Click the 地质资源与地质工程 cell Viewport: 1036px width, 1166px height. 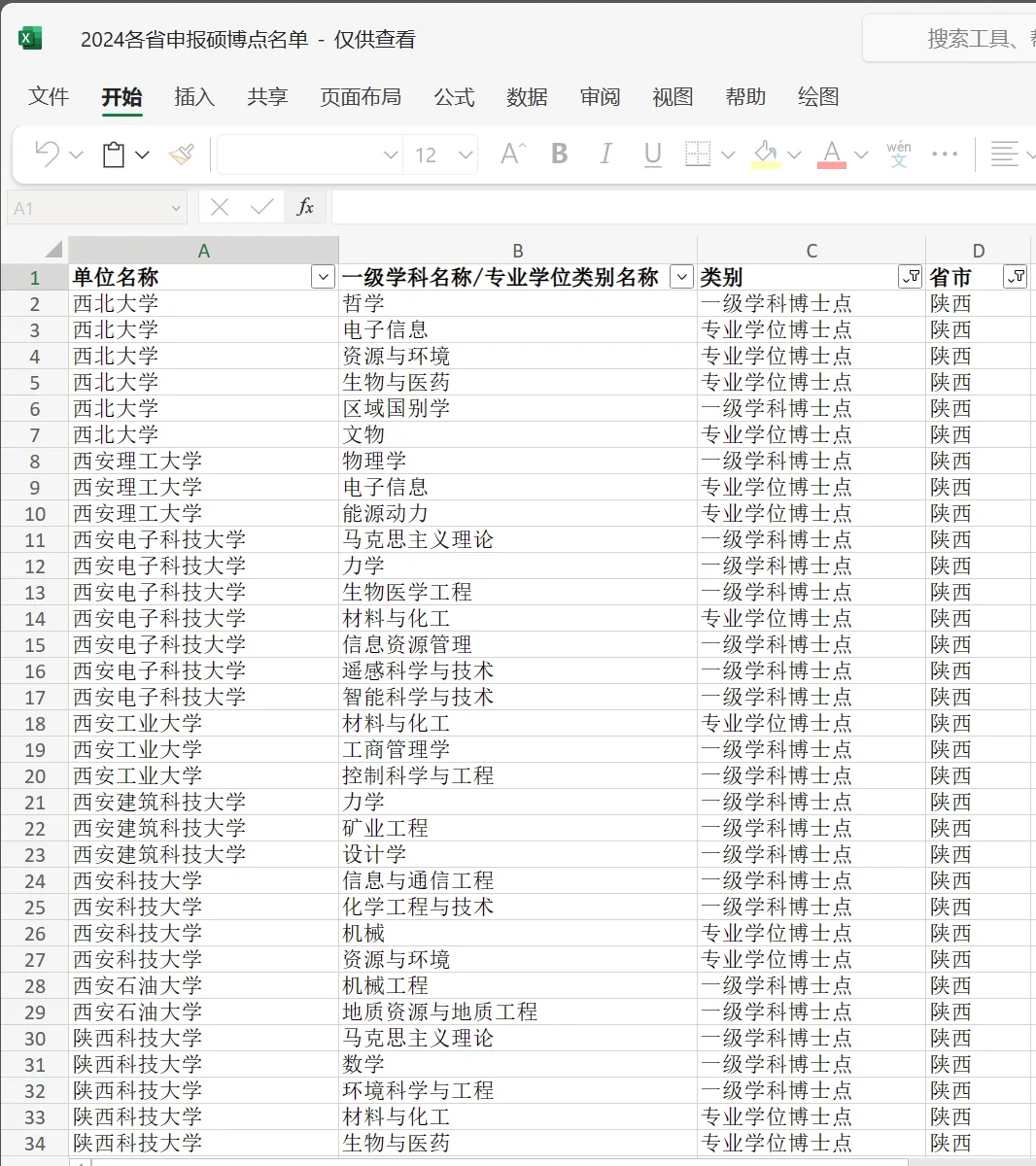[x=518, y=1012]
